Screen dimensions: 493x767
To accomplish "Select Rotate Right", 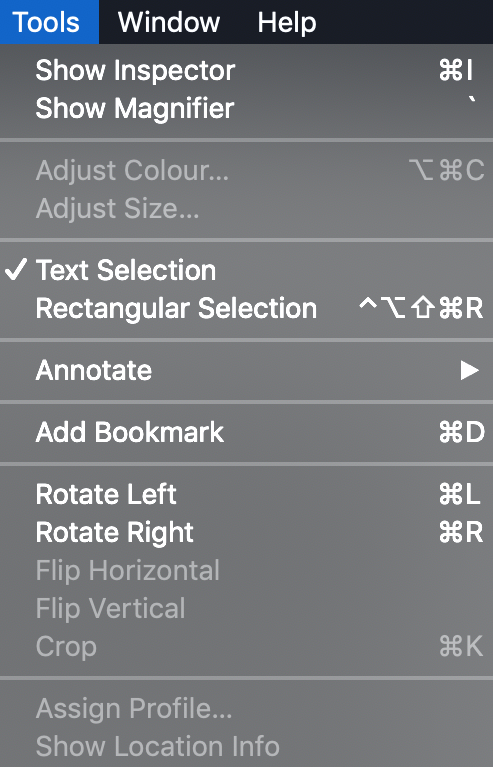I will pyautogui.click(x=246, y=532).
